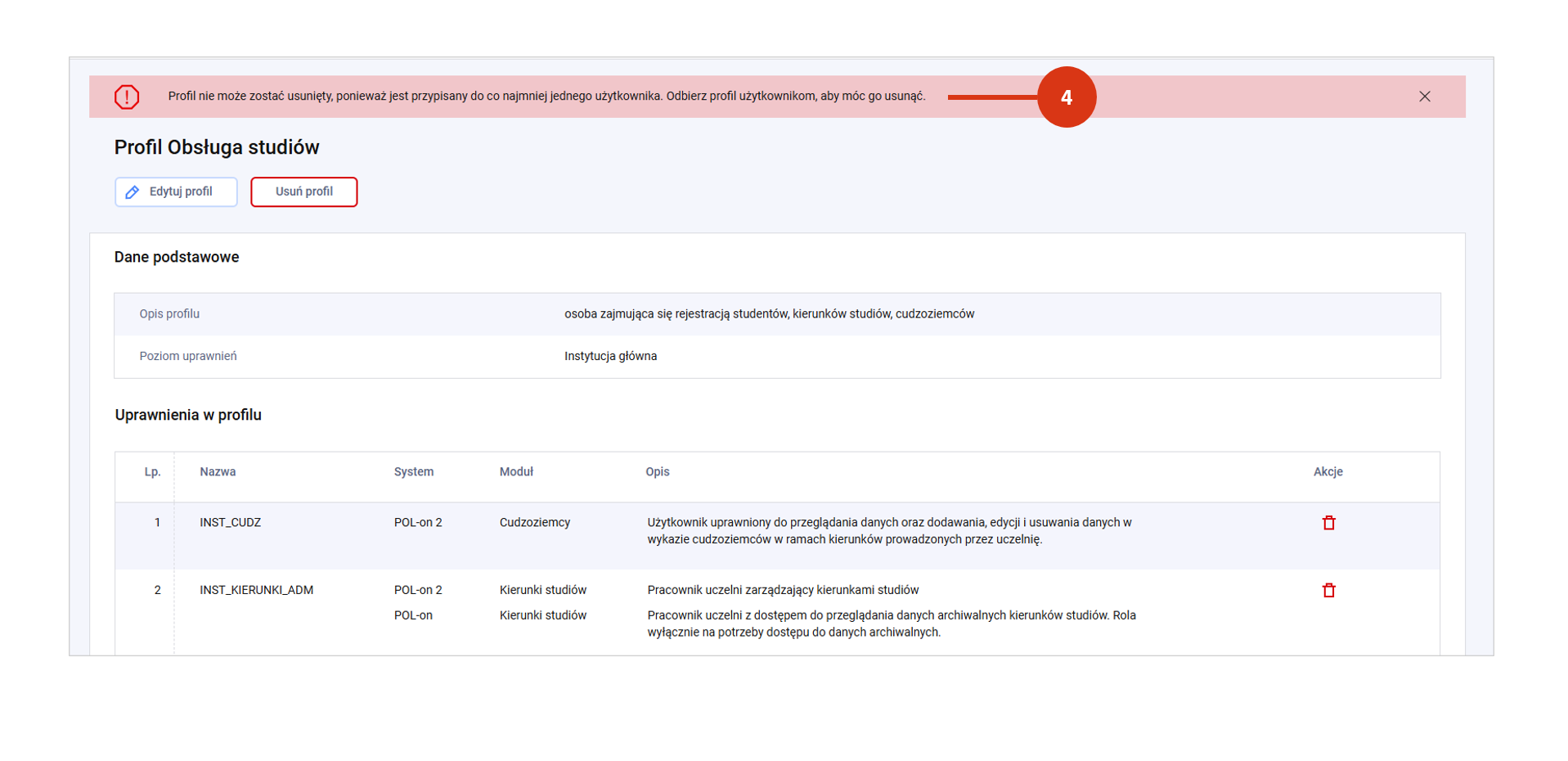Click the Nazwa column header
The height and width of the screenshot is (761, 1568).
point(218,471)
